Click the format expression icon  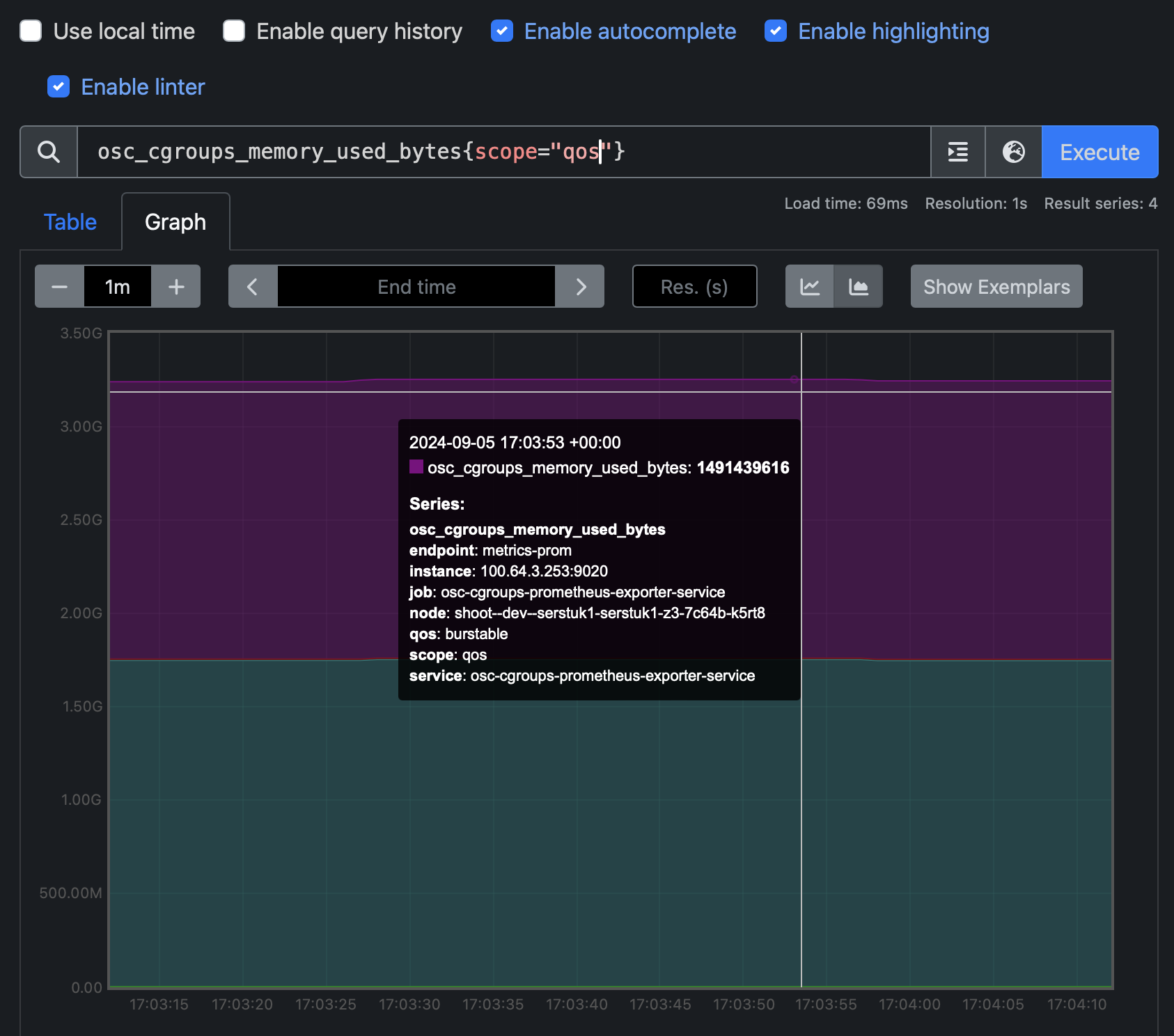pyautogui.click(x=958, y=152)
